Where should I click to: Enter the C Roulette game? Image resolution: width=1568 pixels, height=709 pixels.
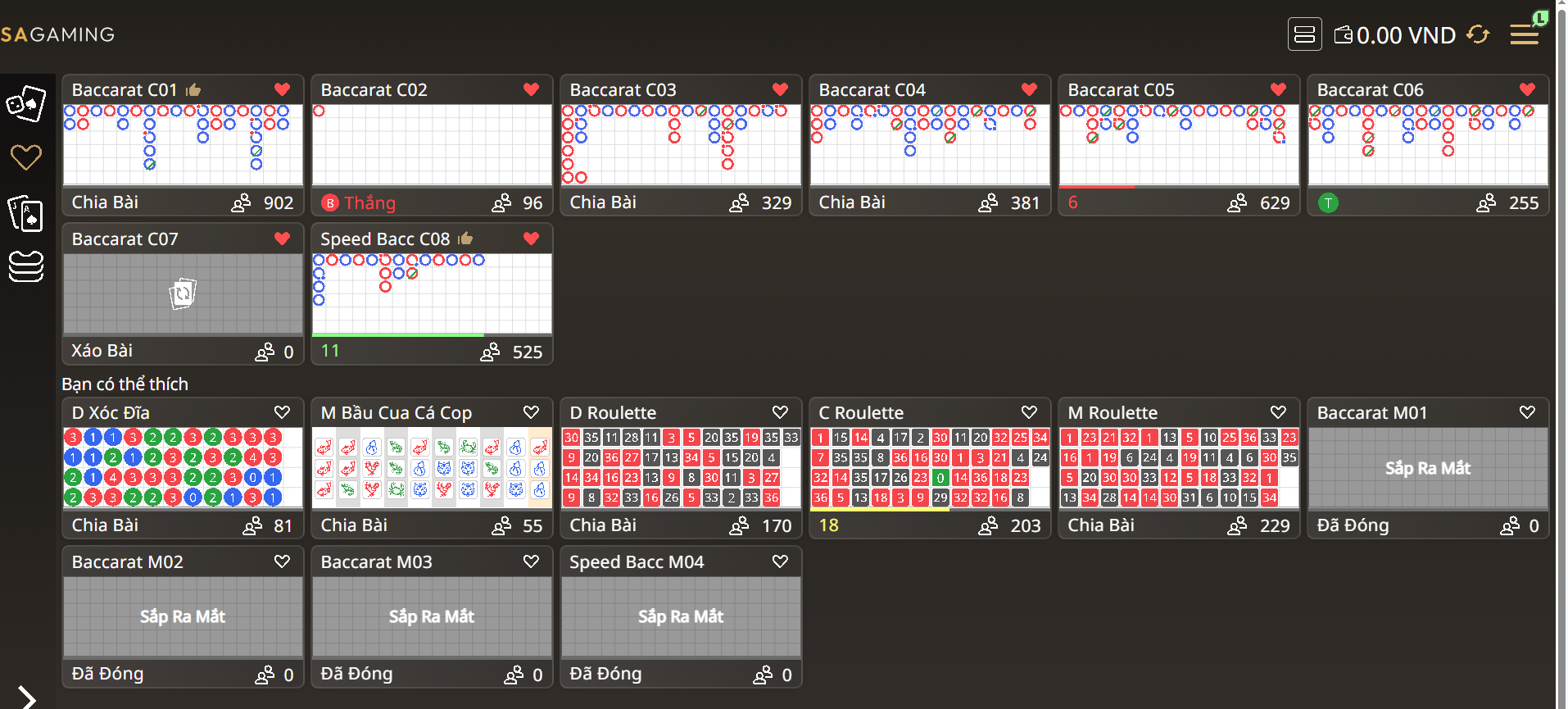tap(929, 467)
